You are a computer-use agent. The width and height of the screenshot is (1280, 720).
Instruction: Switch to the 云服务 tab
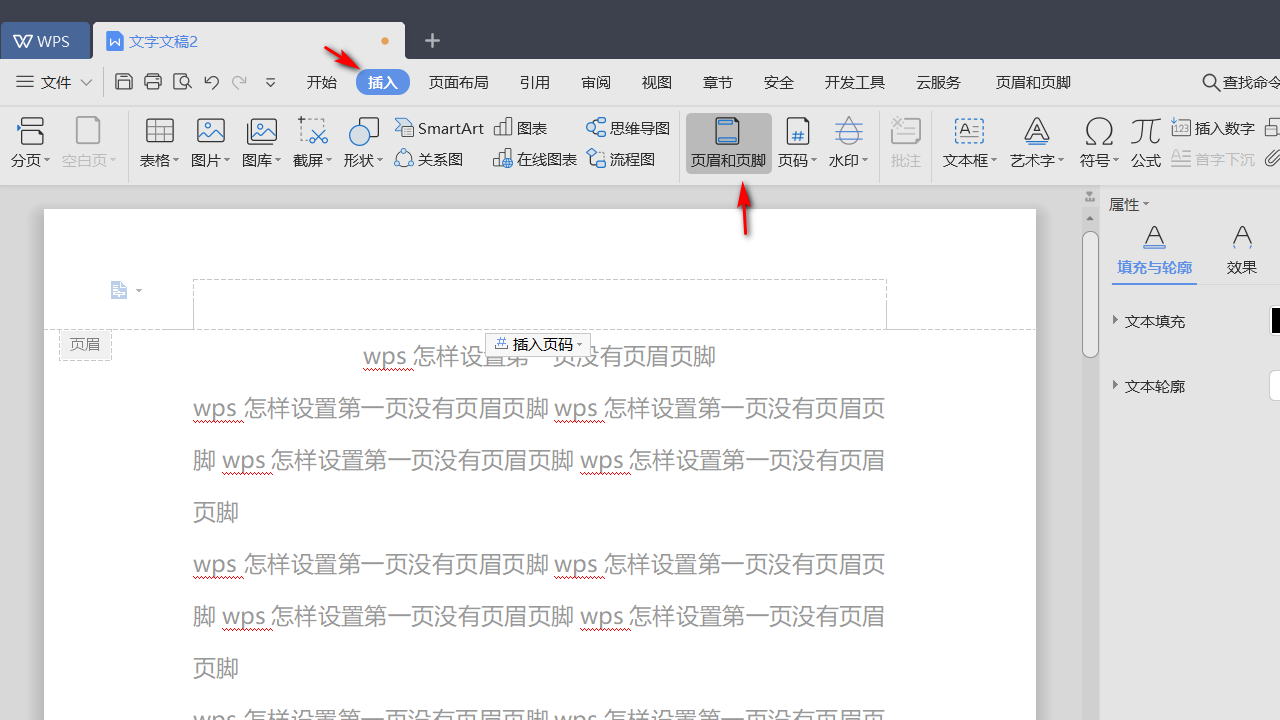[x=939, y=82]
